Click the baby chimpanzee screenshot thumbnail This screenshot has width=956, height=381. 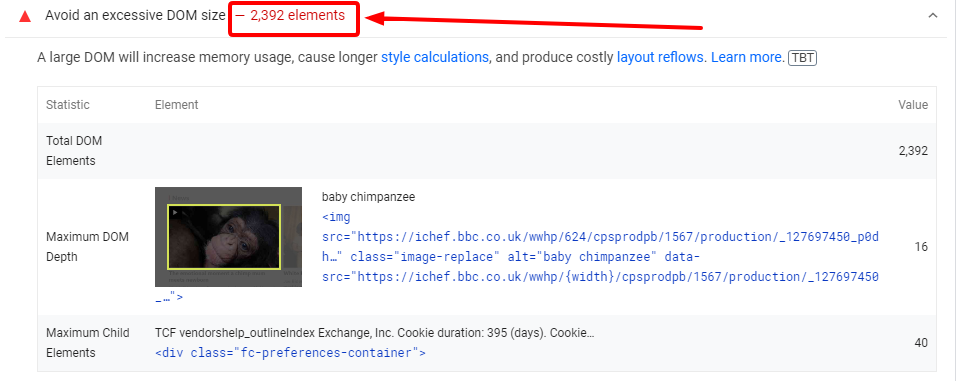(x=229, y=237)
